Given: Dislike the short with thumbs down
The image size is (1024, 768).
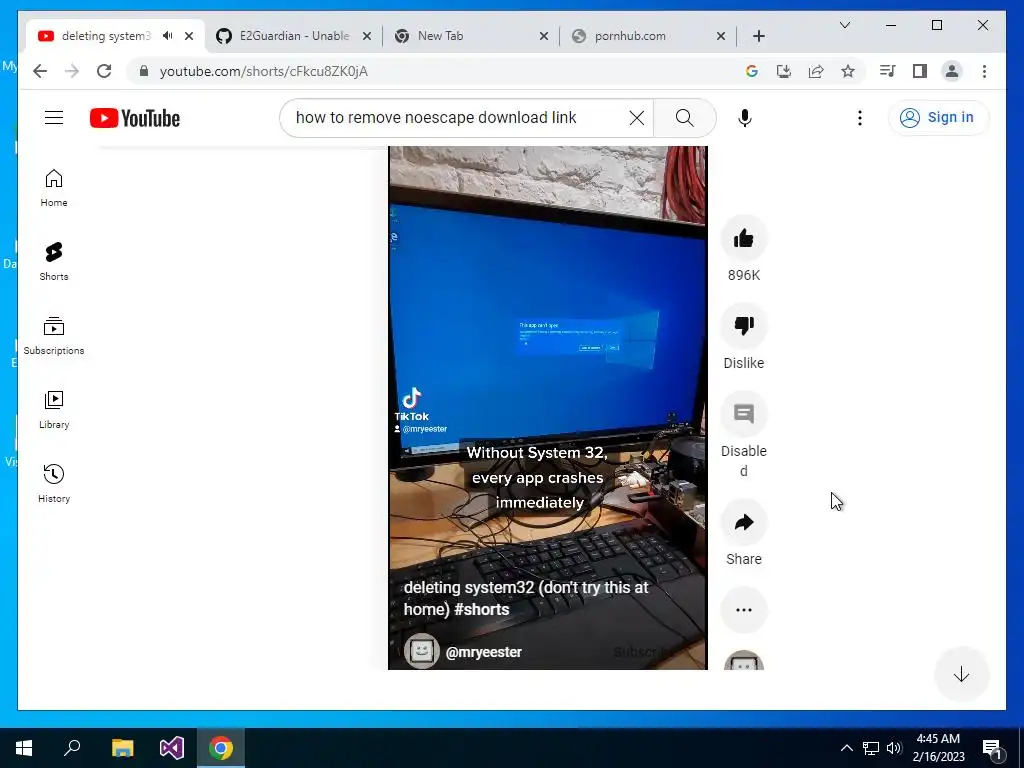Looking at the screenshot, I should point(744,325).
